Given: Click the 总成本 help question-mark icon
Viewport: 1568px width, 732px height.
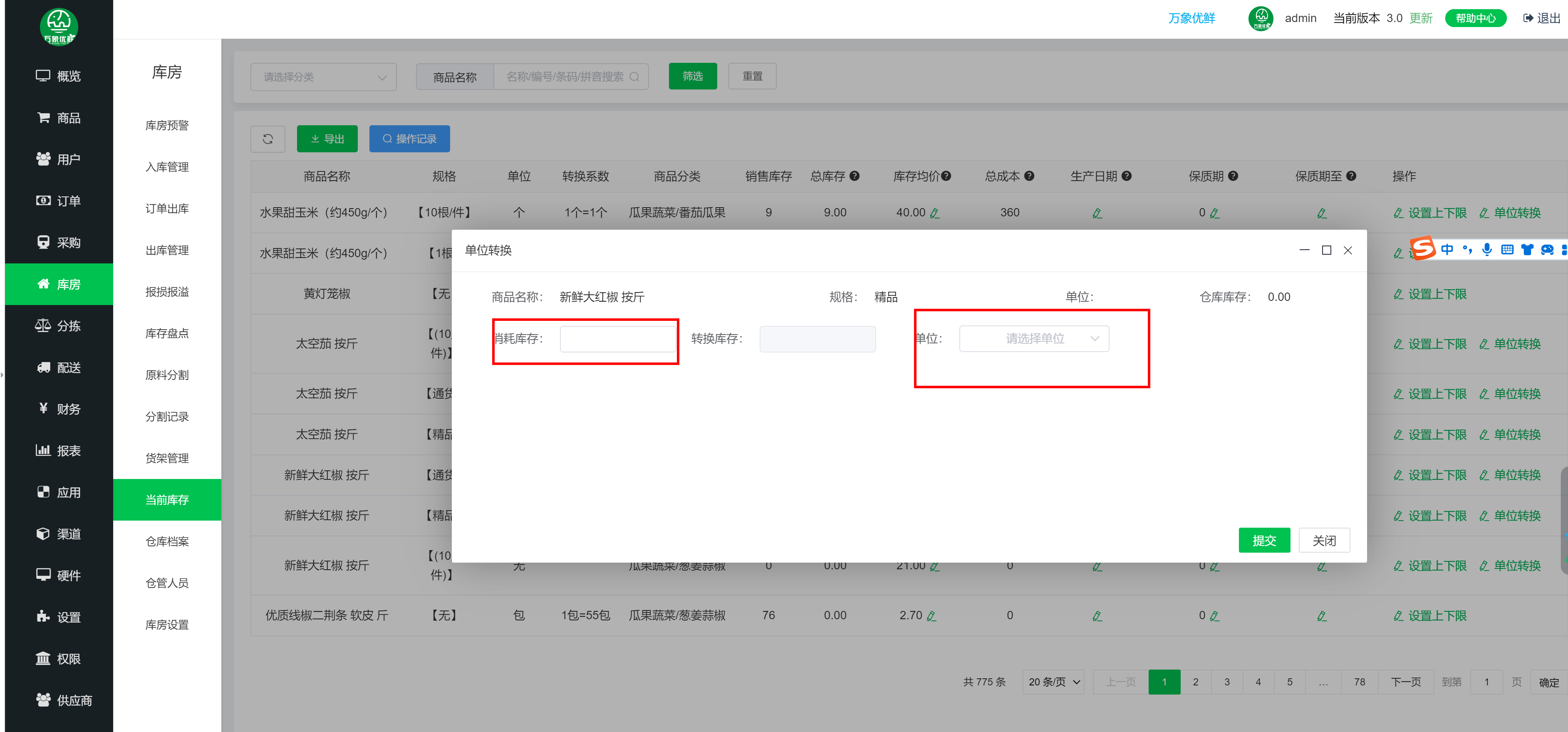Looking at the screenshot, I should click(x=1029, y=176).
